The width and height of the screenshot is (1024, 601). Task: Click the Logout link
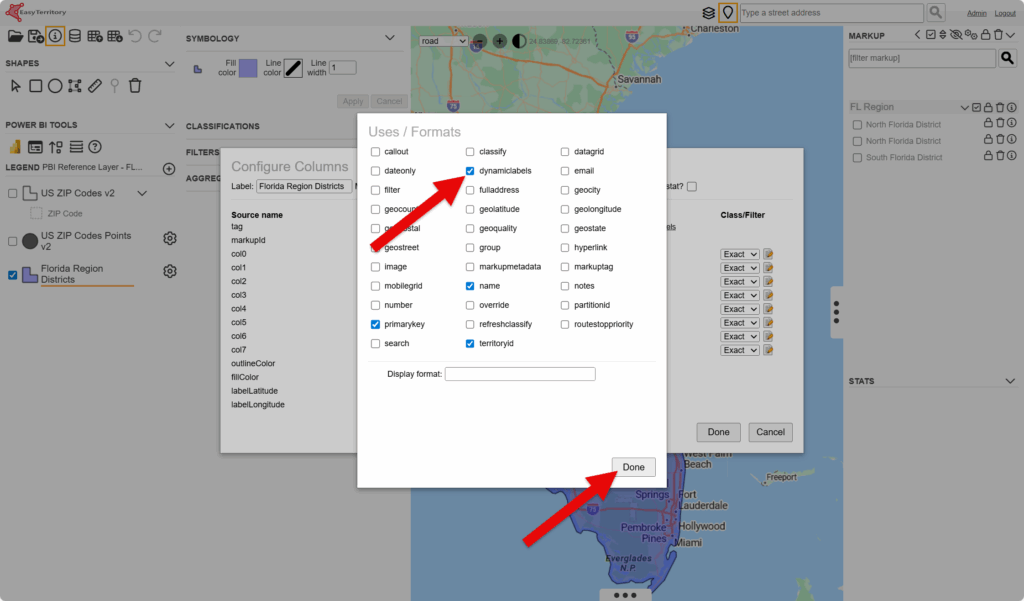click(1003, 13)
